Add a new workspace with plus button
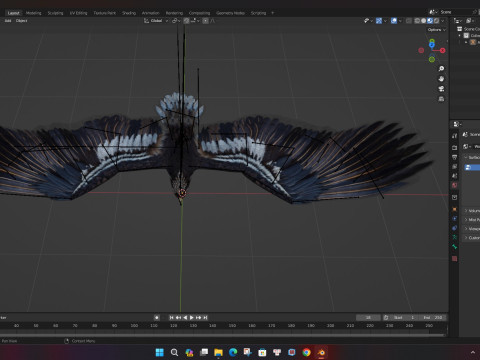The height and width of the screenshot is (360, 480). coord(273,13)
